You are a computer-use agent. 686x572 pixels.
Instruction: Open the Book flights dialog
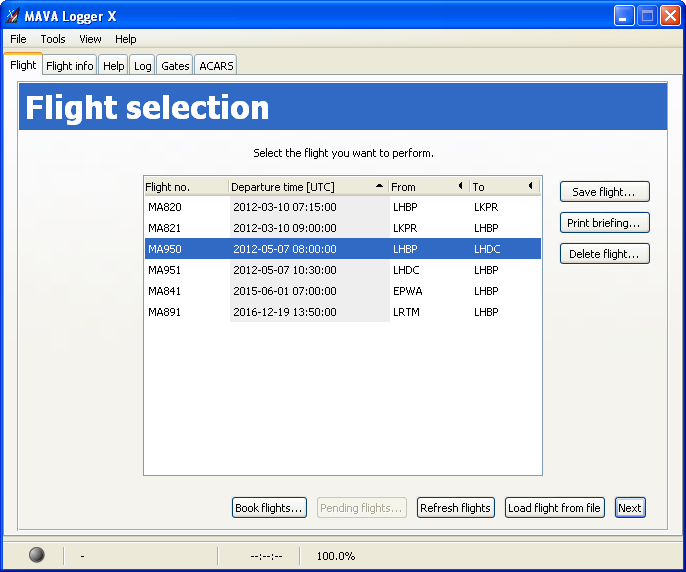(x=269, y=508)
